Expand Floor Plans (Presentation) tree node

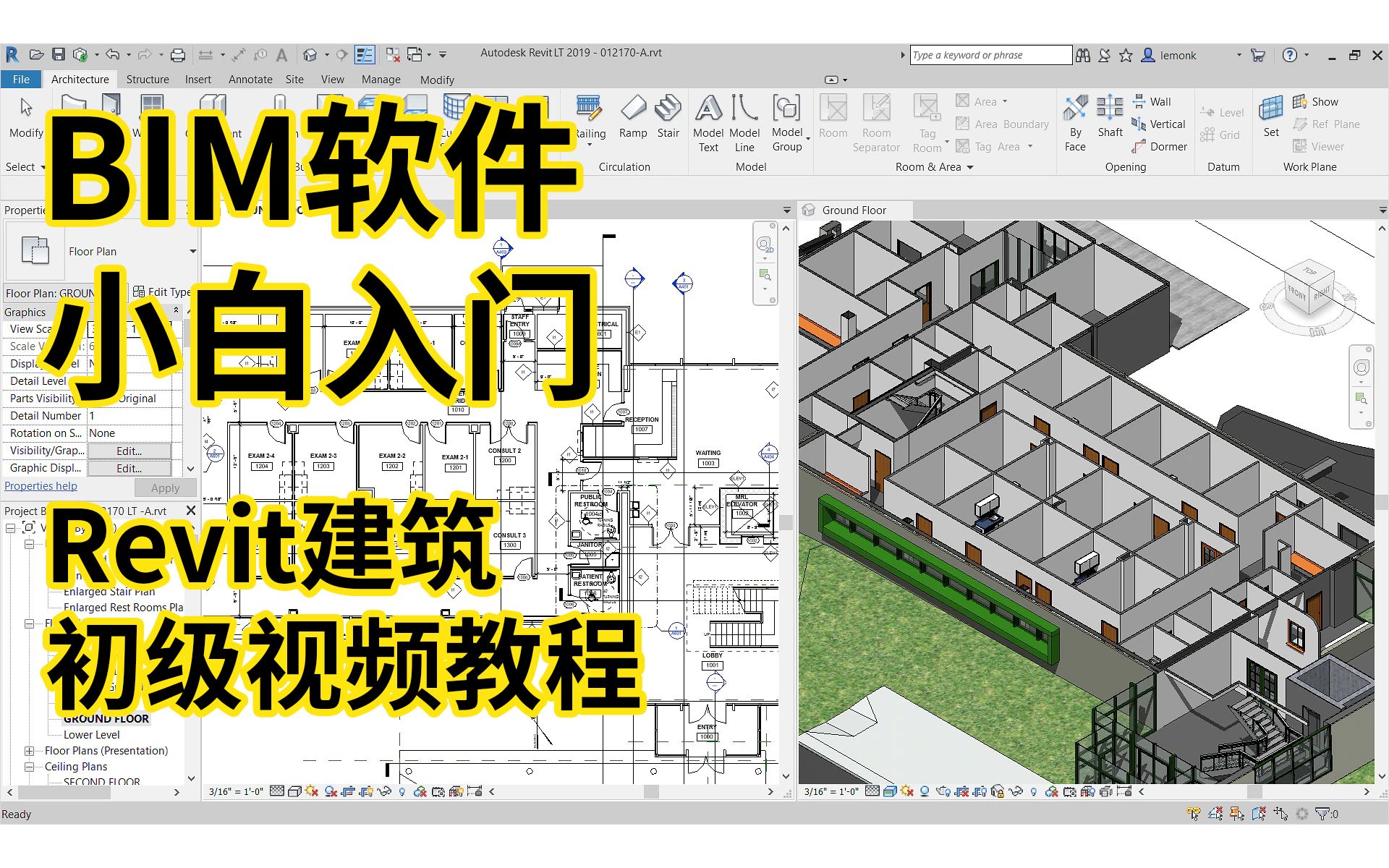[30, 751]
